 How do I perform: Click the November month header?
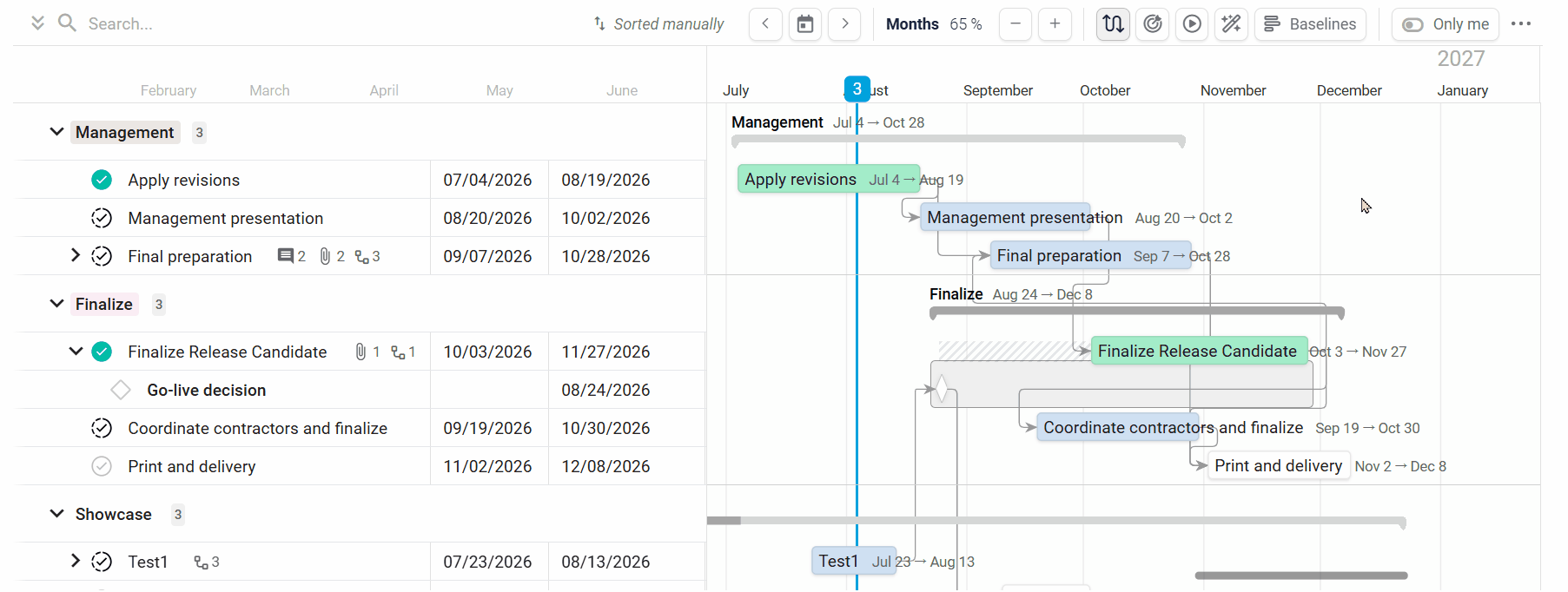(1233, 90)
